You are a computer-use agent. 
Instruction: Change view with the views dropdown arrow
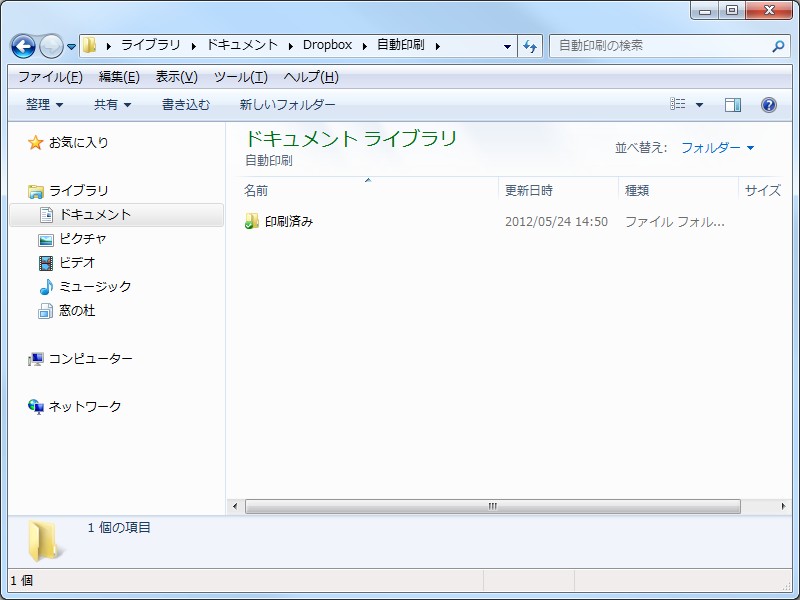coord(700,104)
